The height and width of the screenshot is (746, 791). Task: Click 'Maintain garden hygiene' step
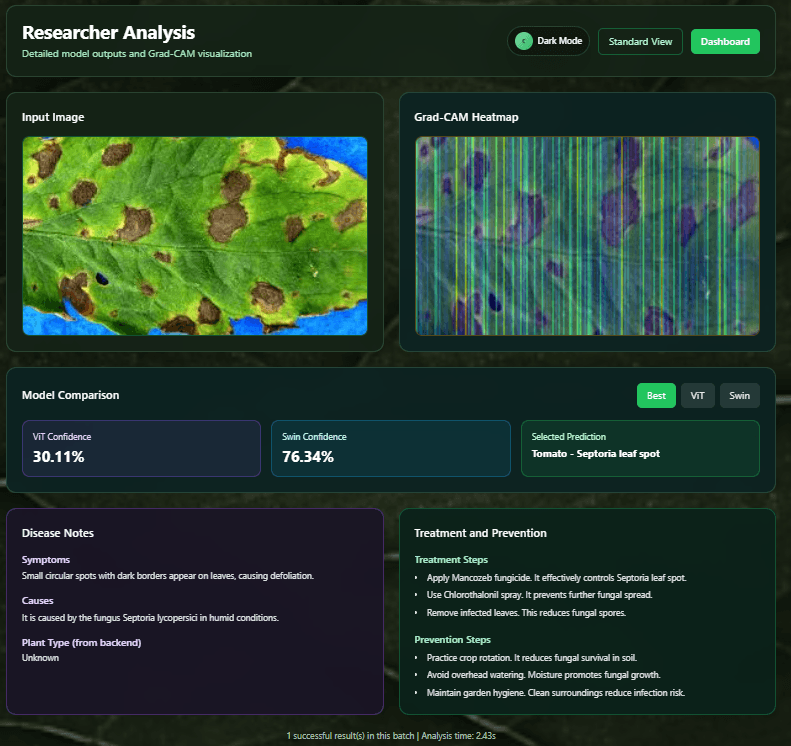pyautogui.click(x=555, y=693)
